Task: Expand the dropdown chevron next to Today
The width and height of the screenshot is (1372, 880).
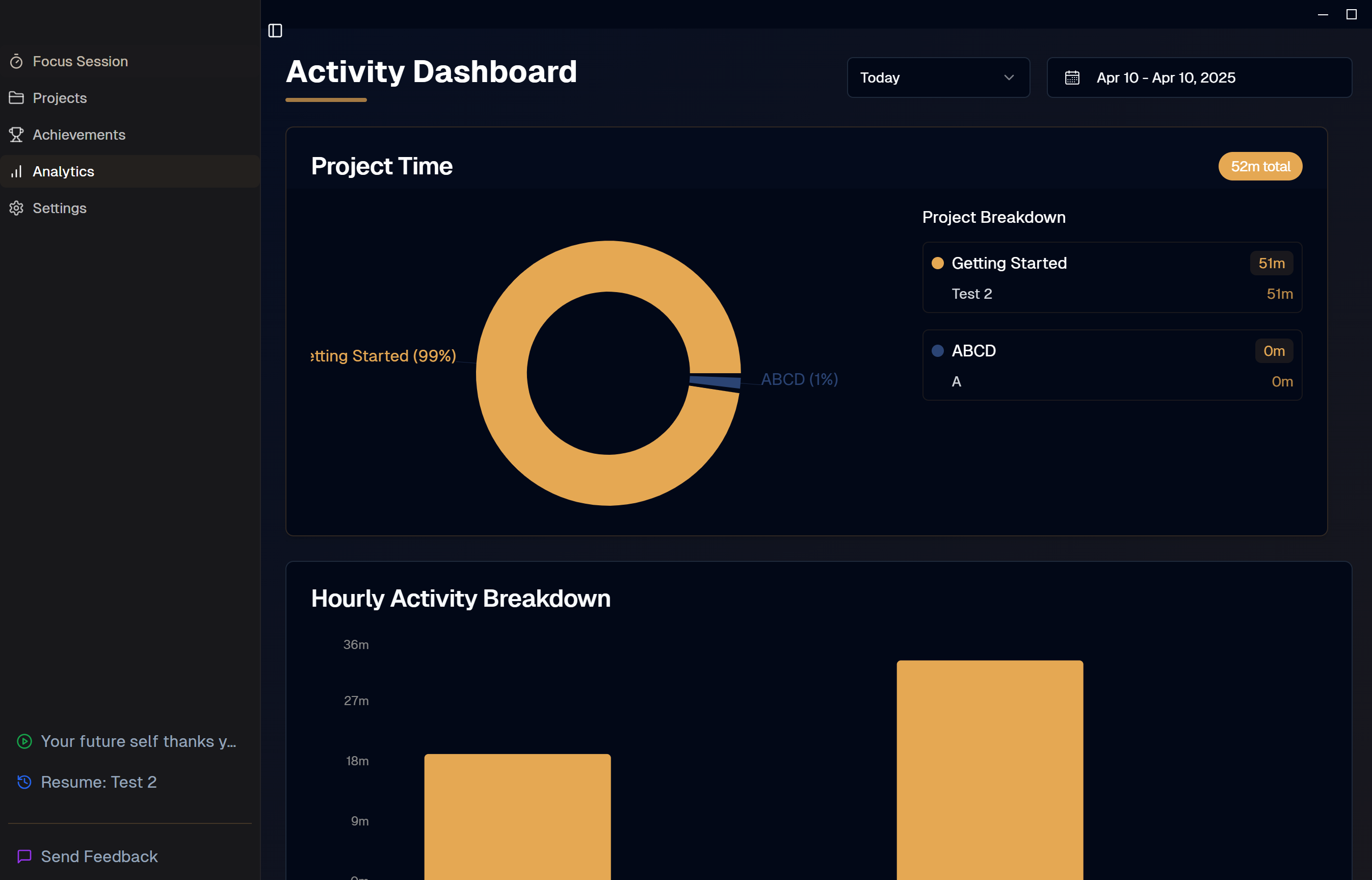Action: [1009, 77]
